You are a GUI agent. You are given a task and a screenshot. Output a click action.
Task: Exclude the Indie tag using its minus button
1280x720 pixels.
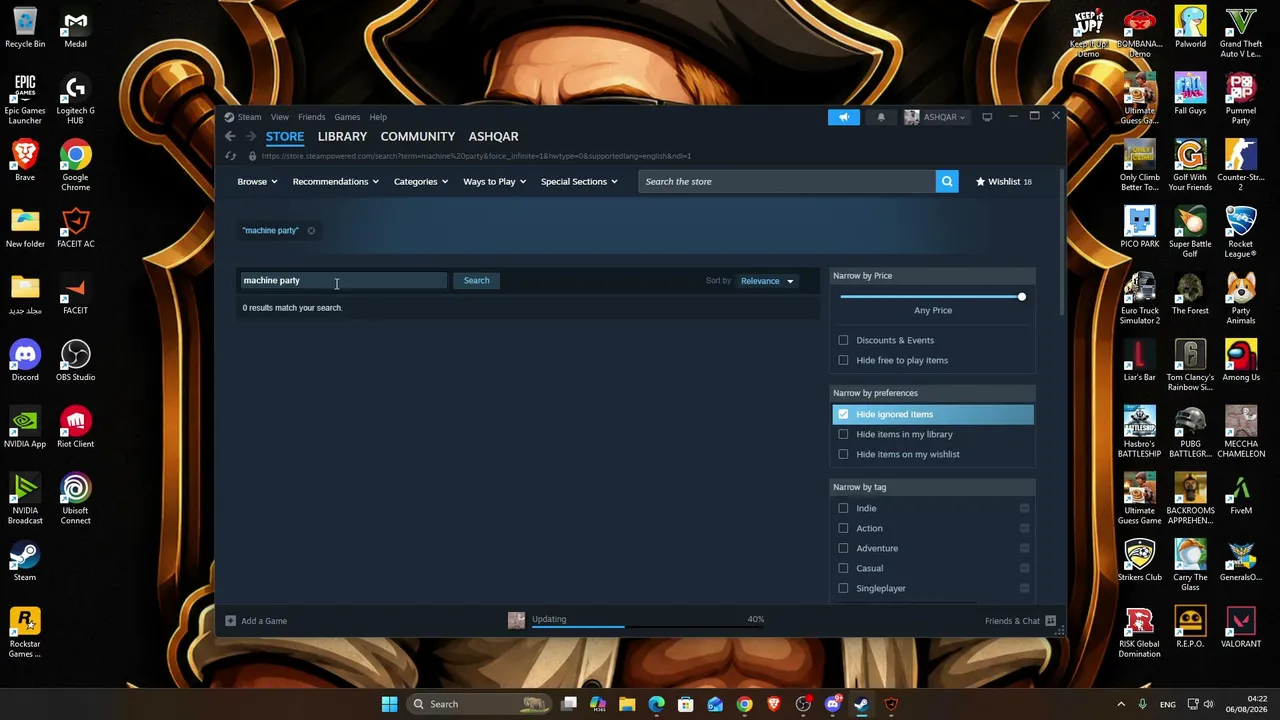[1024, 508]
